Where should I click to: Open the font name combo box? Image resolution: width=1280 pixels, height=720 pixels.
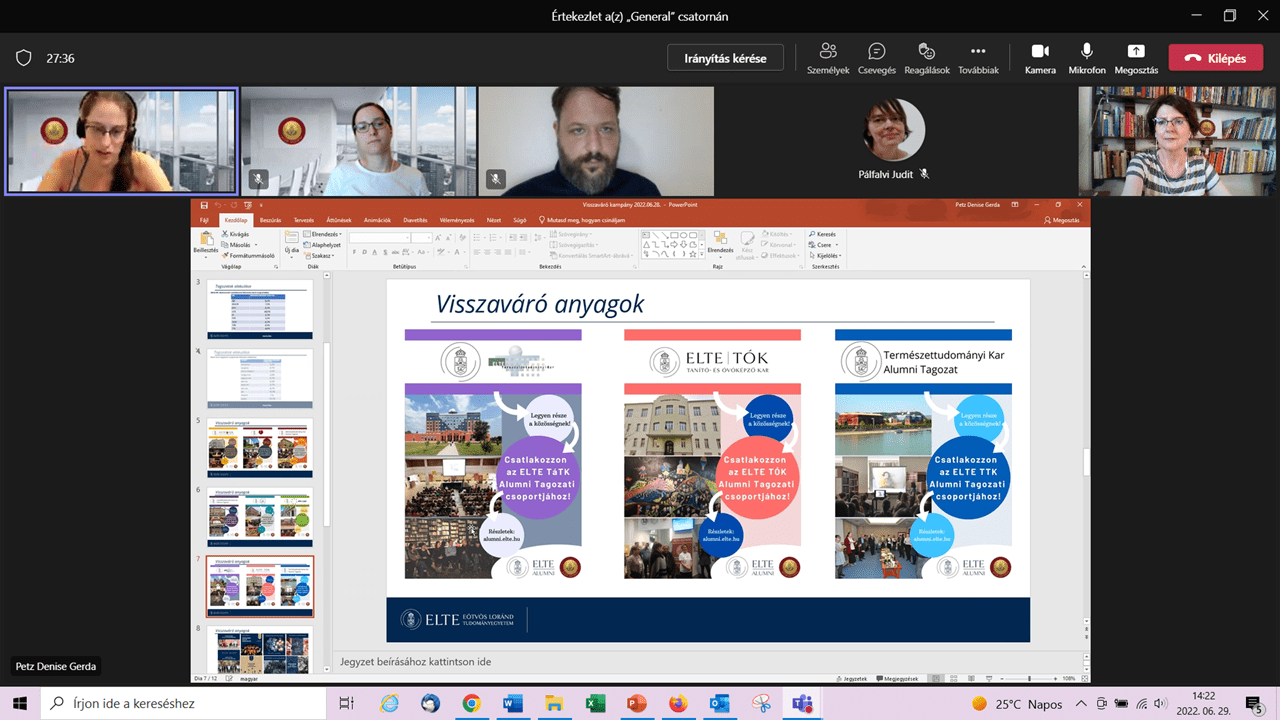click(x=379, y=237)
